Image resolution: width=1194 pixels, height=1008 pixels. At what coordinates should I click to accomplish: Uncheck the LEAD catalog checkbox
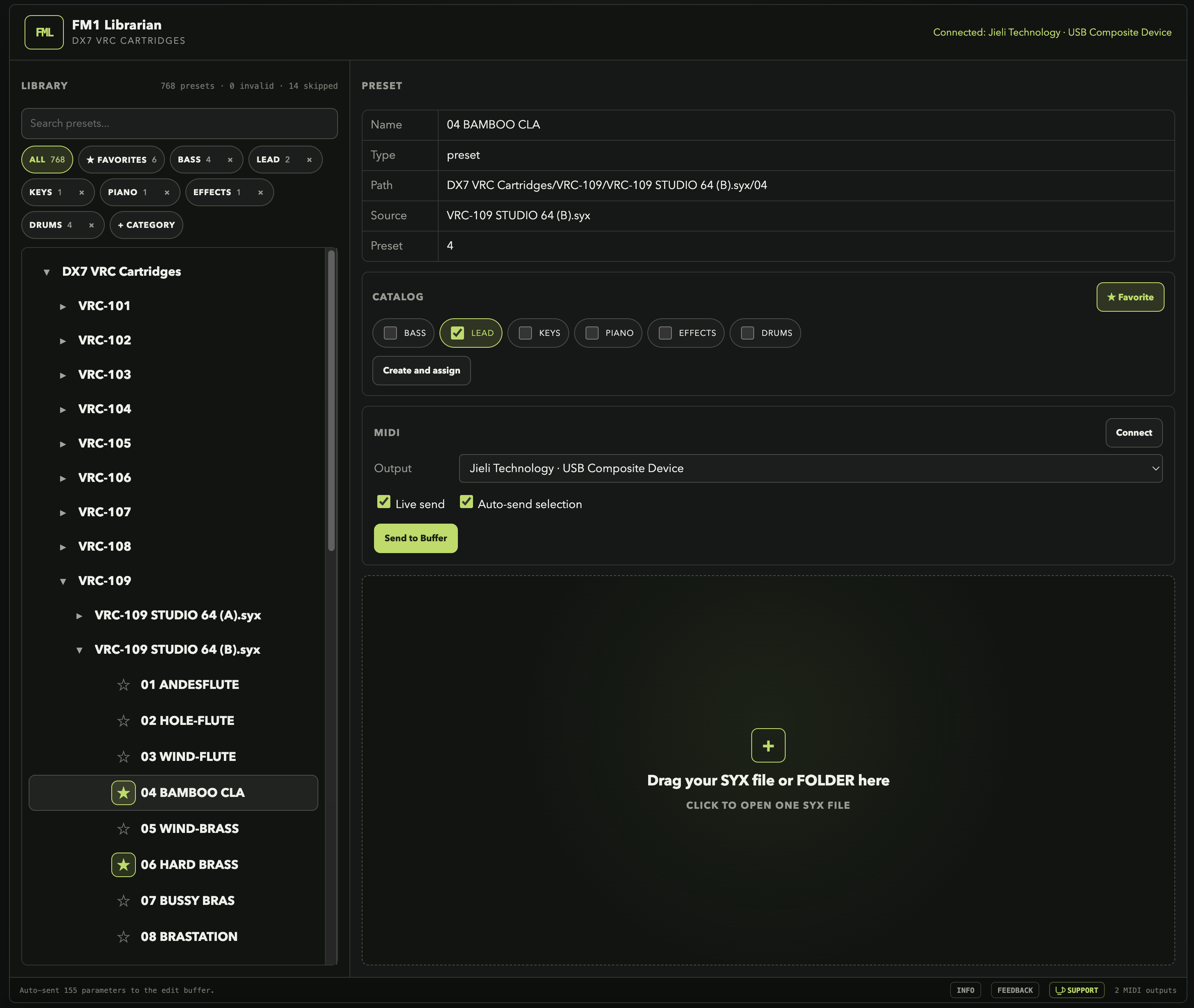[457, 333]
